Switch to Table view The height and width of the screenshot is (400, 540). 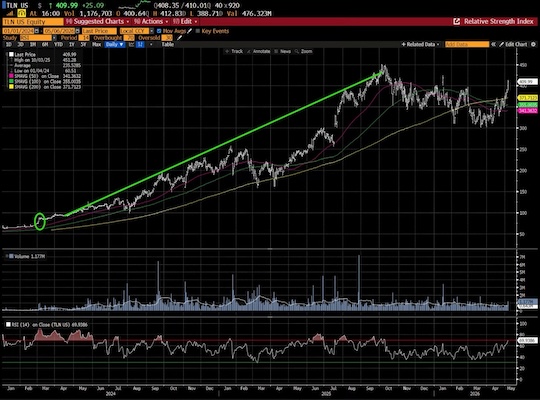click(168, 44)
